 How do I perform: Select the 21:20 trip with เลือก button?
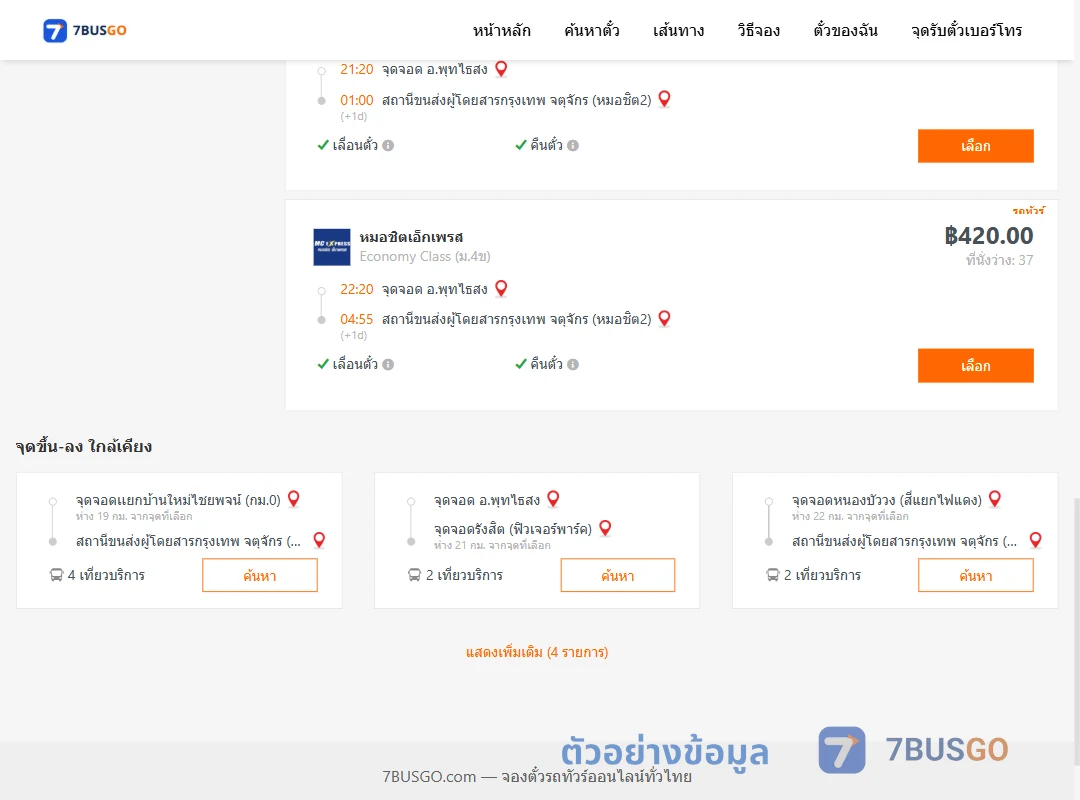(x=975, y=146)
